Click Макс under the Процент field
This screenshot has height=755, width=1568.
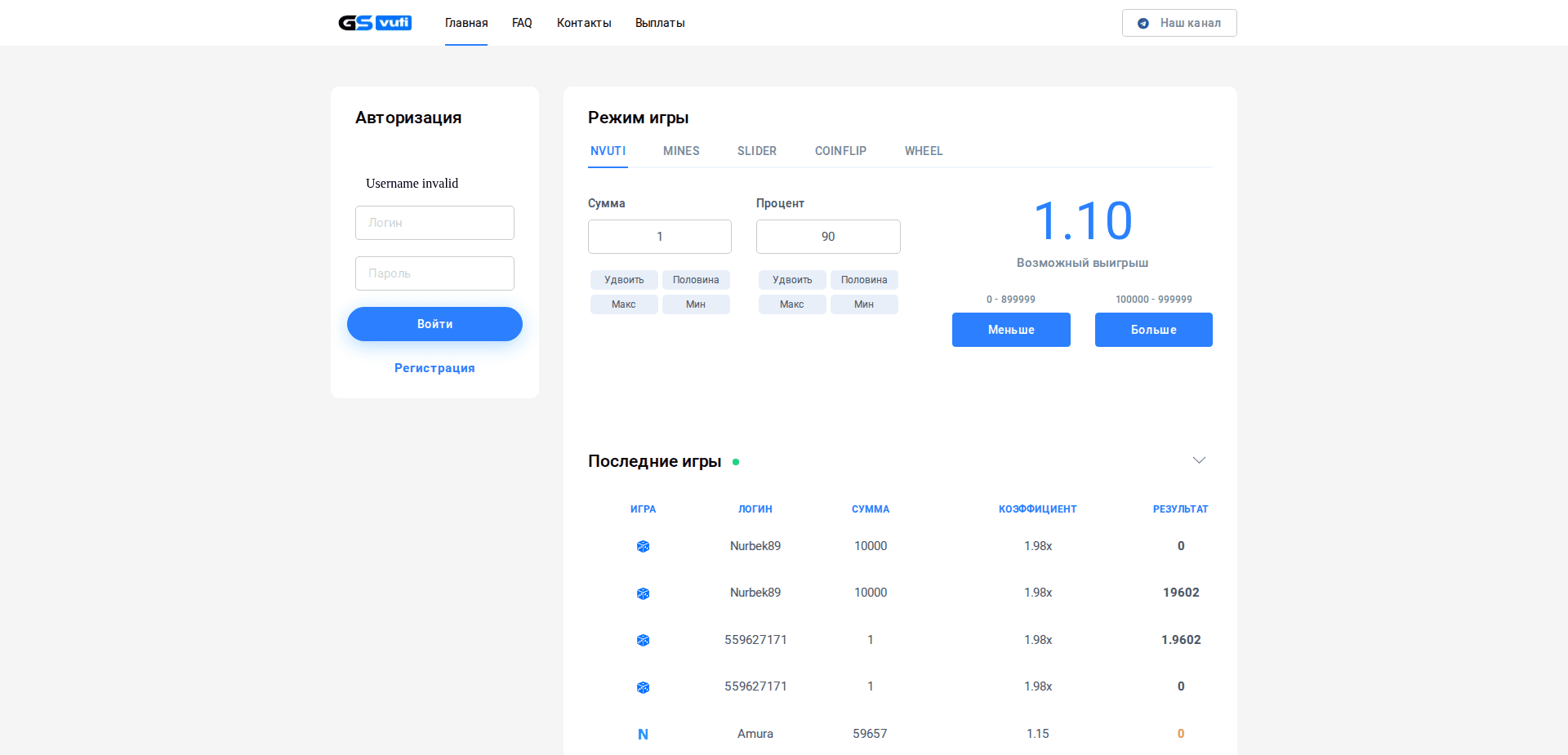pos(791,304)
